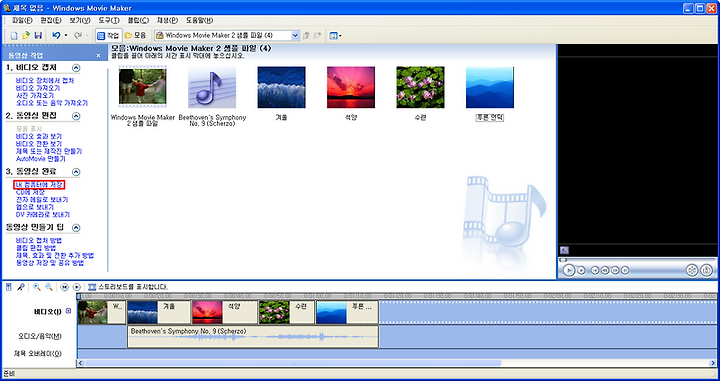Select the 석양 sunset clip thumbnail
Image resolution: width=720 pixels, height=381 pixels.
click(x=351, y=87)
